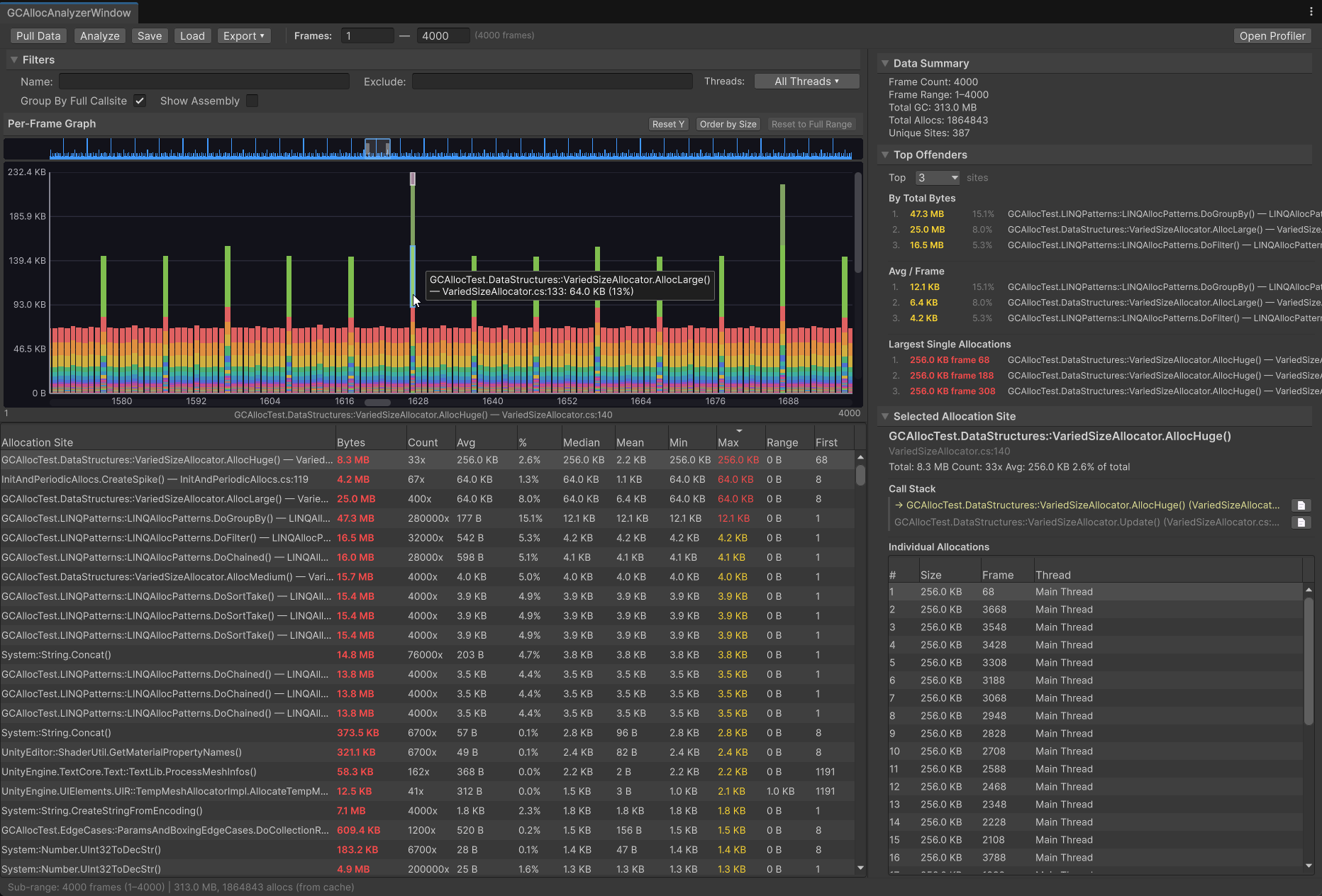Select the GCAllocAnalyzerWindow tab
Viewport: 1322px width, 896px height.
[x=69, y=13]
